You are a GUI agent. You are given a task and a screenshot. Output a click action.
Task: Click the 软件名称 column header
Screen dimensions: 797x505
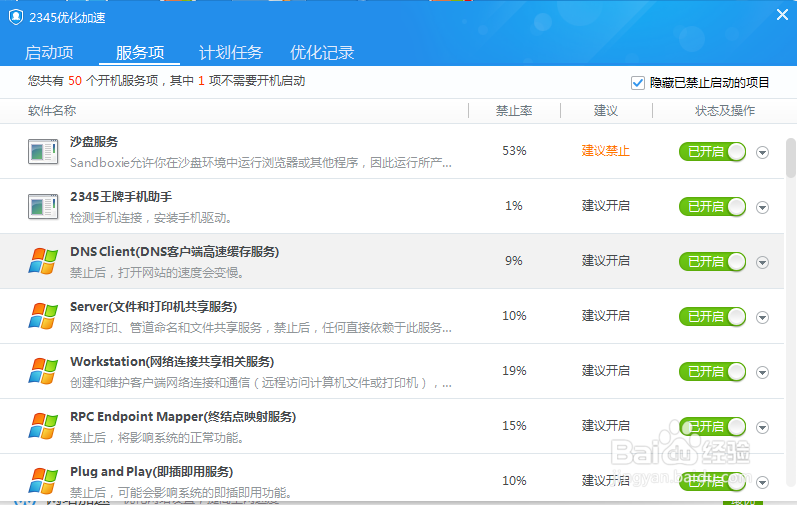(x=52, y=110)
